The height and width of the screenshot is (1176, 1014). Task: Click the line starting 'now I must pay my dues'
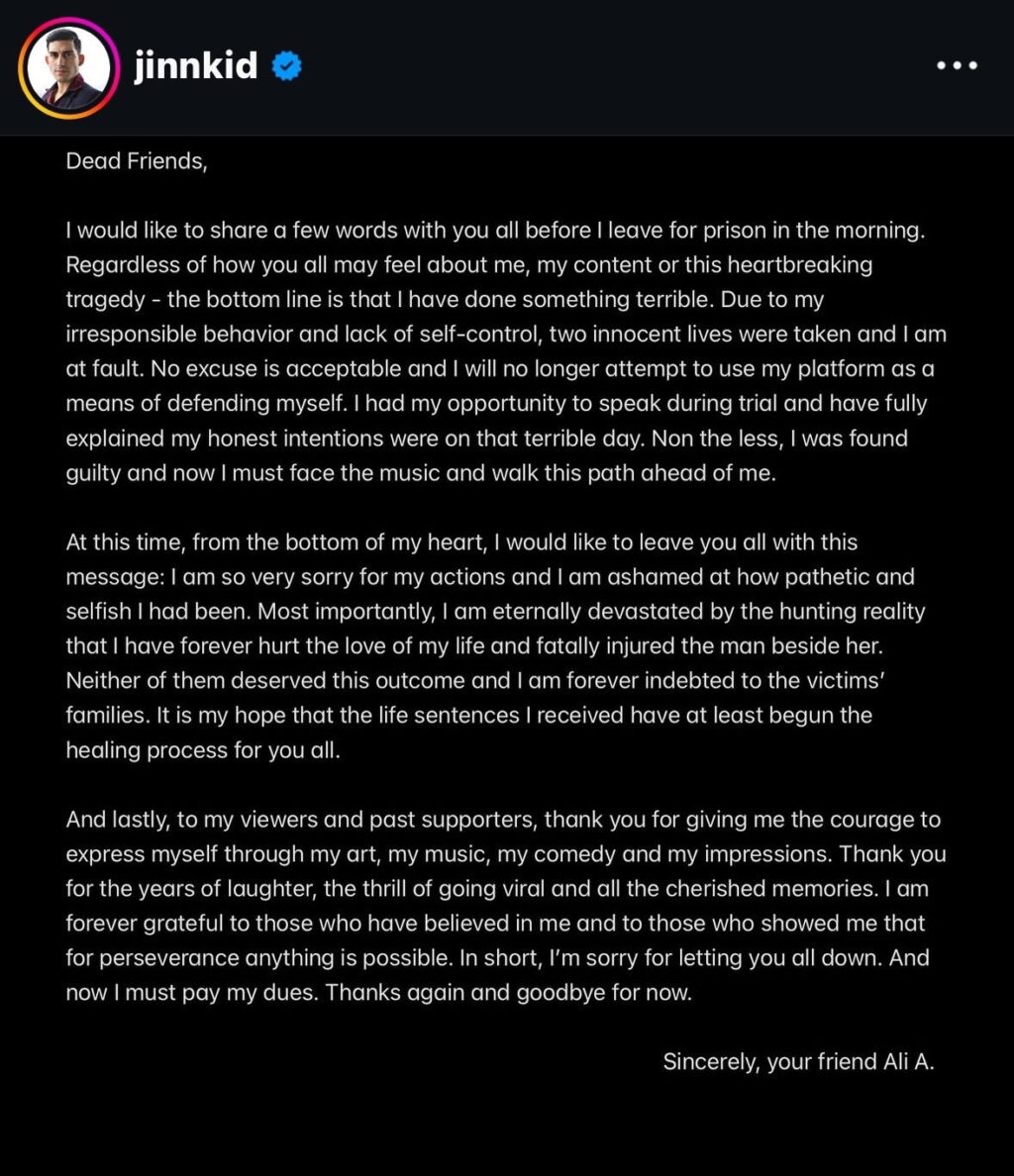coord(378,993)
